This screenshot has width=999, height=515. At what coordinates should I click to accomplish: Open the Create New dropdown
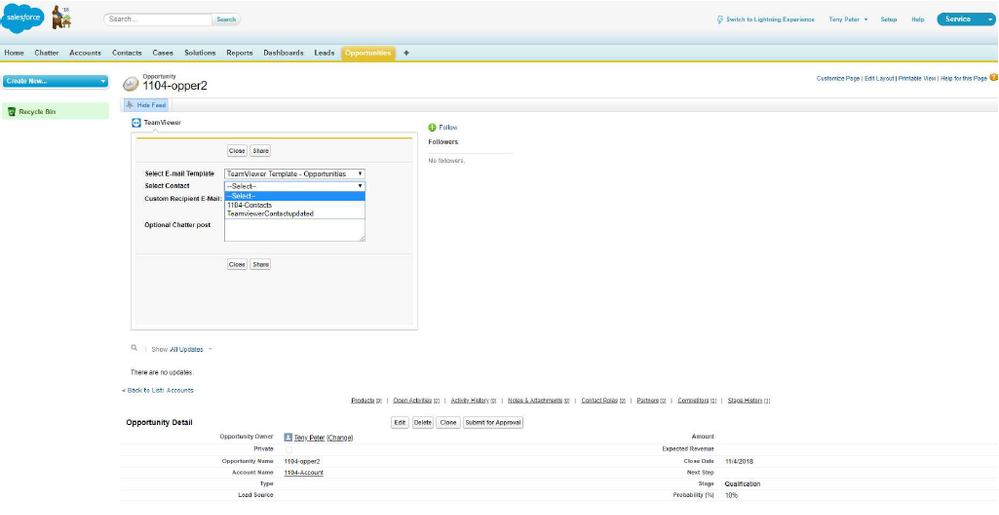click(55, 82)
